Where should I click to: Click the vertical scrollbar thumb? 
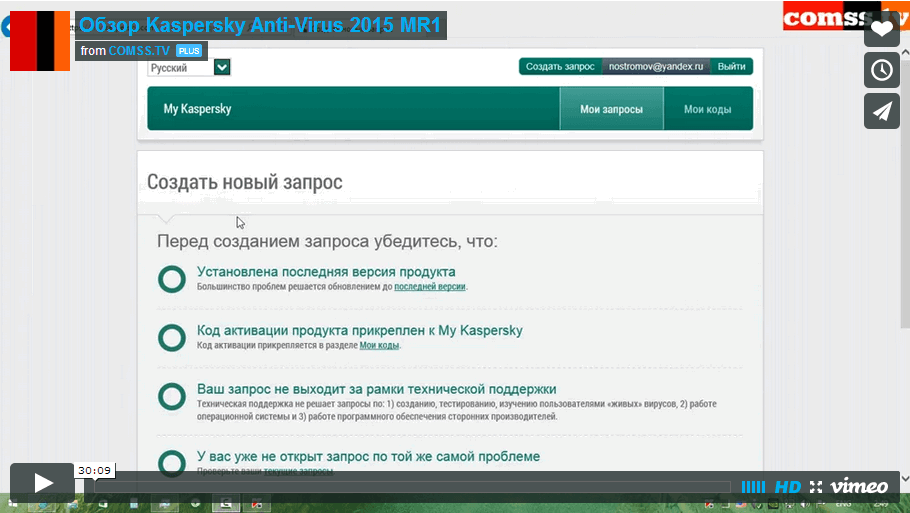tap(905, 192)
